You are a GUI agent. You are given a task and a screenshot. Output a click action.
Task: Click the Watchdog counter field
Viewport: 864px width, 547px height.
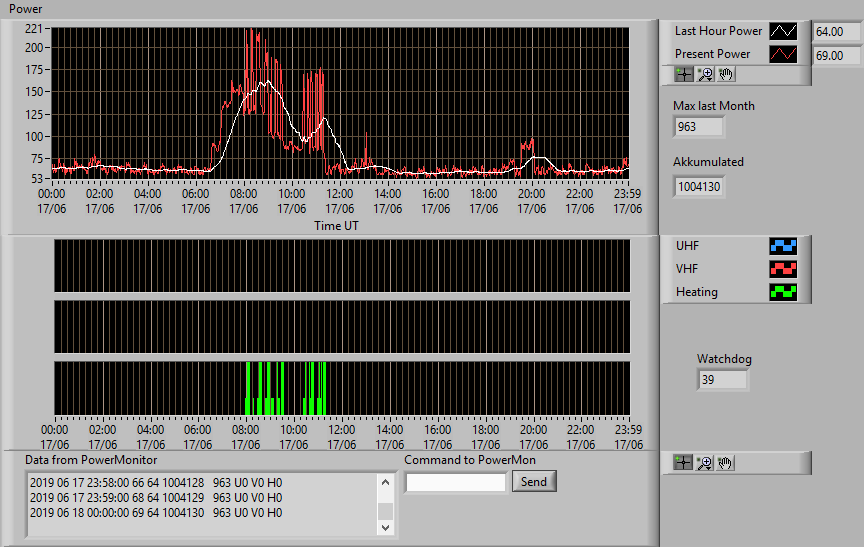[722, 380]
